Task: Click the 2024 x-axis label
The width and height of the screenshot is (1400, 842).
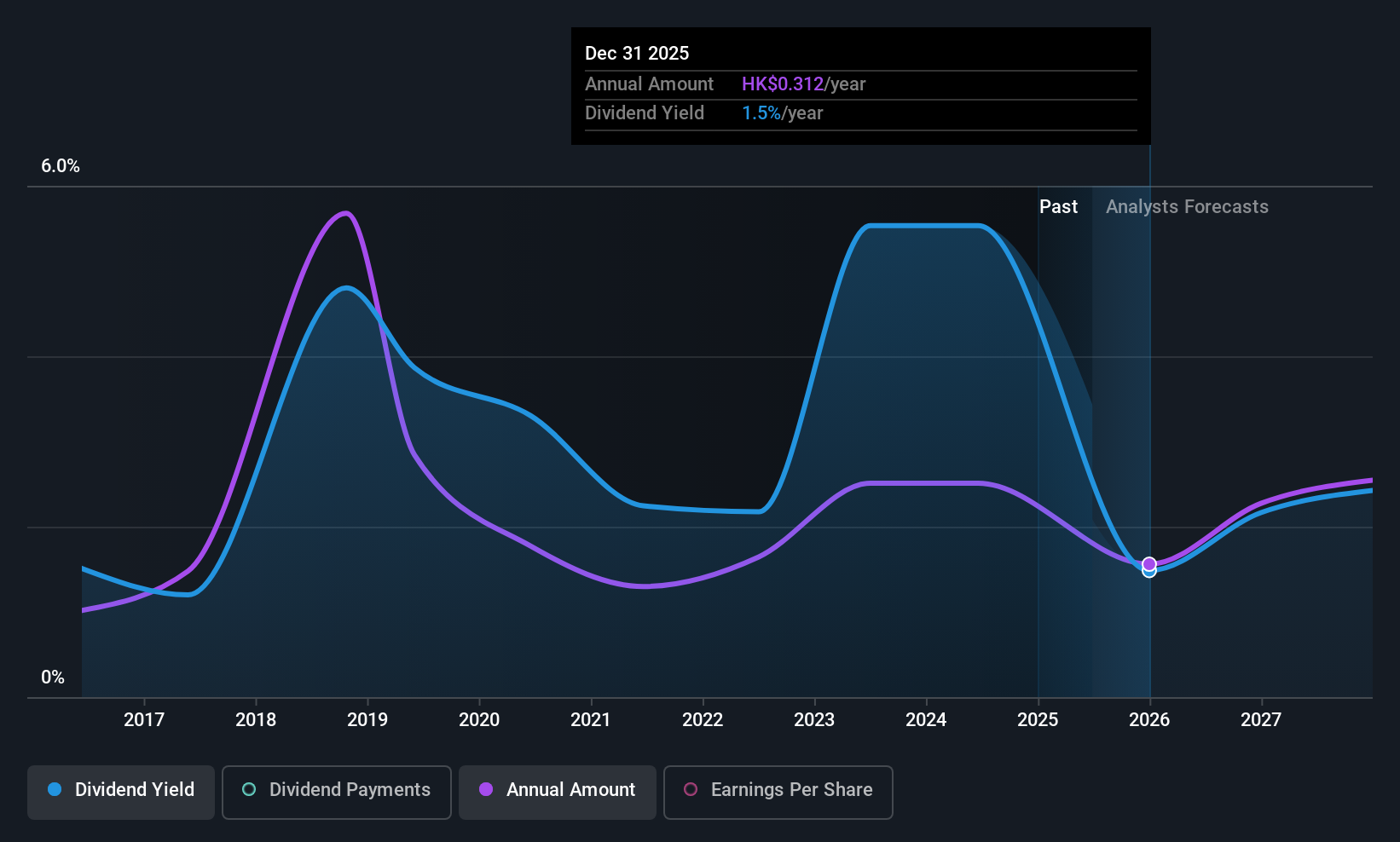Action: click(926, 720)
